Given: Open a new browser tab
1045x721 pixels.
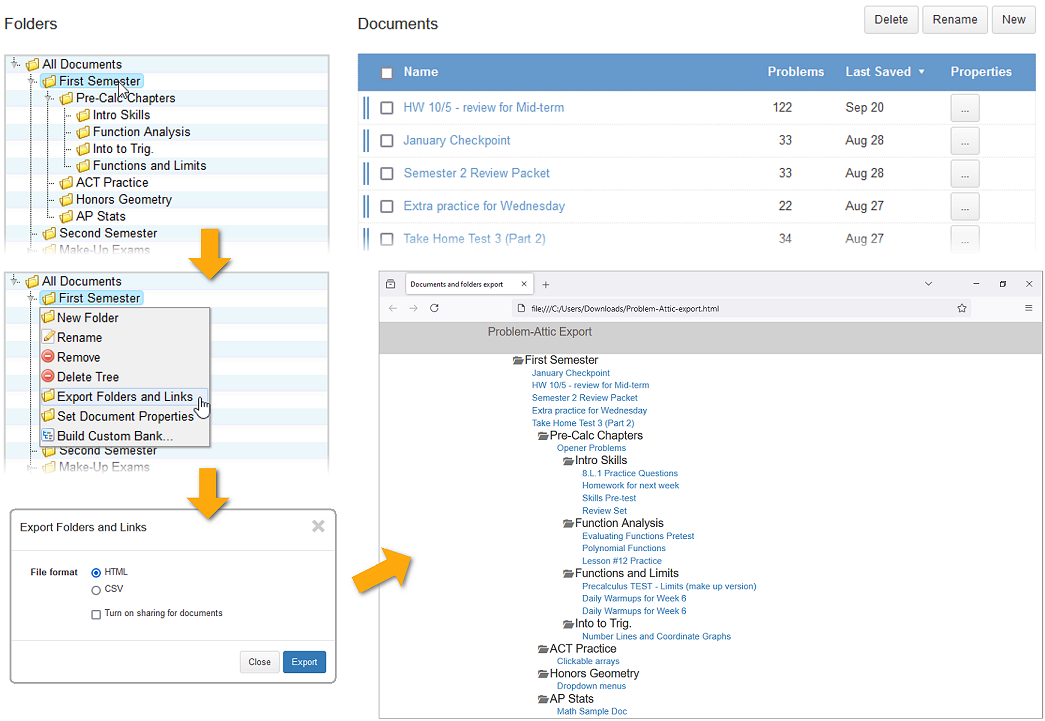Looking at the screenshot, I should 545,285.
